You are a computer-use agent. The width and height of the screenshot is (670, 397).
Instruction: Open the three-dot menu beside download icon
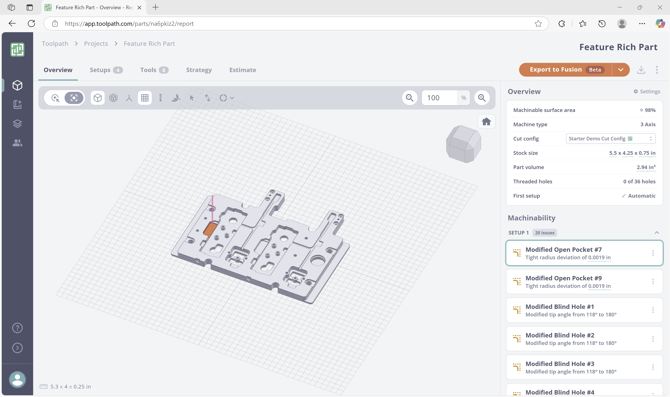[x=657, y=70]
